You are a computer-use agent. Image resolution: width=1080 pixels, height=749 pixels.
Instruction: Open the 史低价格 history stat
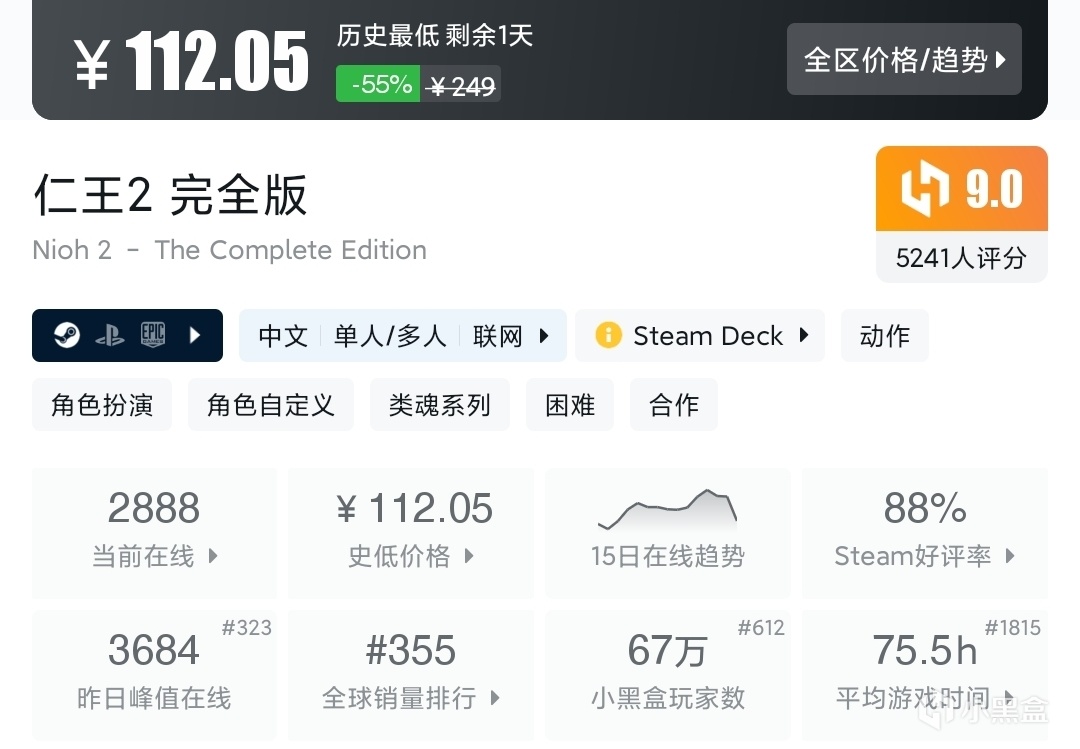tap(410, 531)
